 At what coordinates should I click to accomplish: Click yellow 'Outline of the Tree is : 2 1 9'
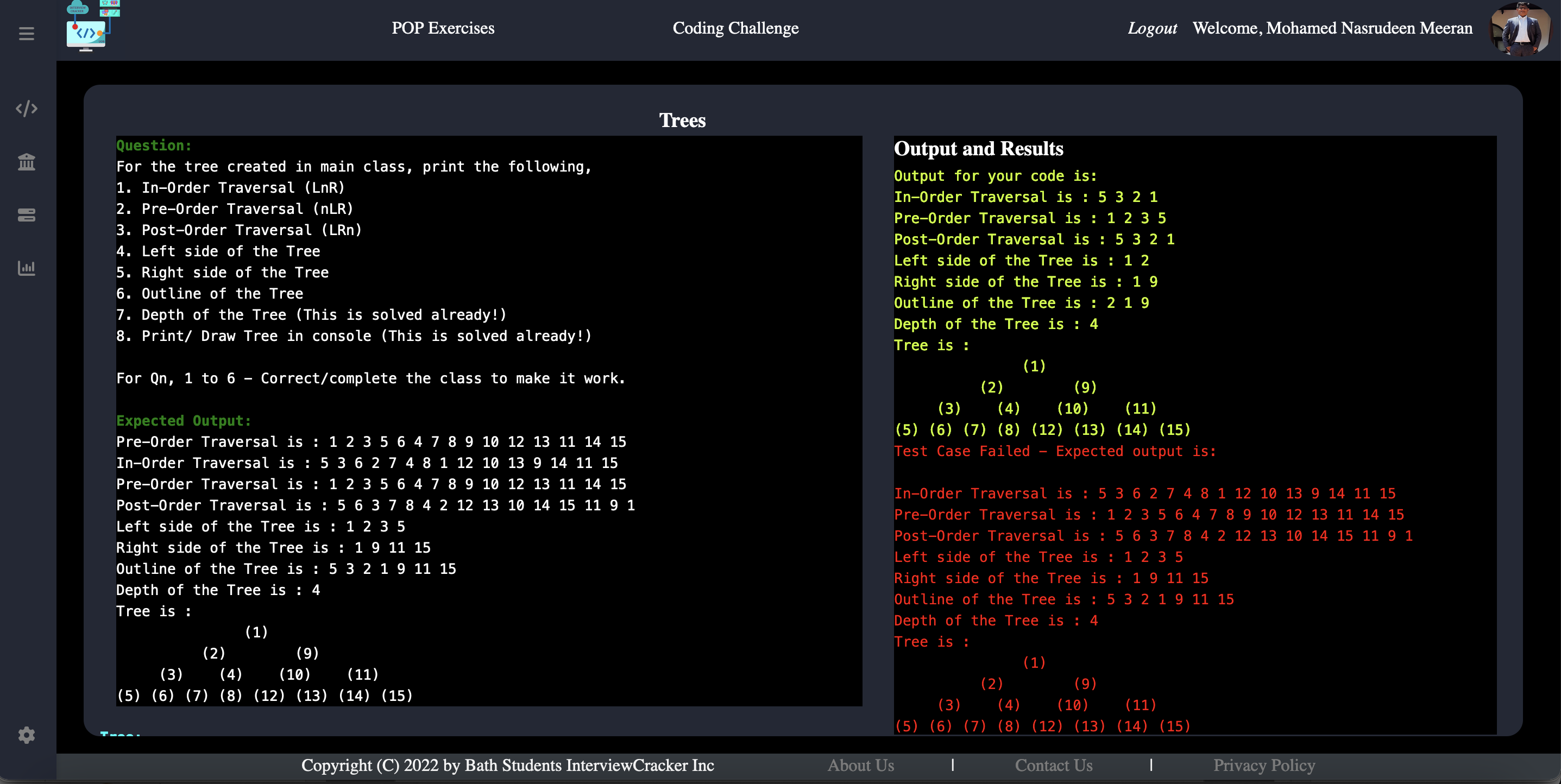tap(1022, 303)
